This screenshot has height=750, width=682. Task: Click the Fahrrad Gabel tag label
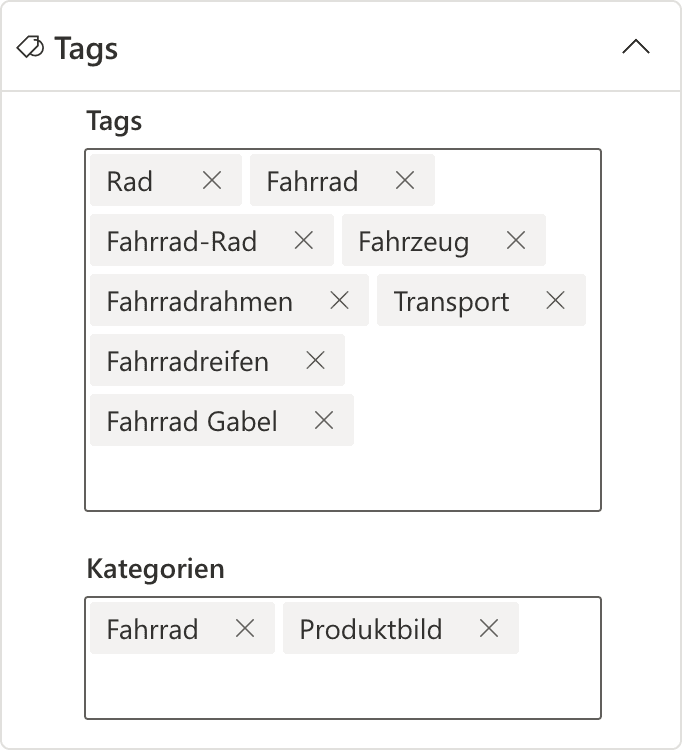tap(192, 421)
